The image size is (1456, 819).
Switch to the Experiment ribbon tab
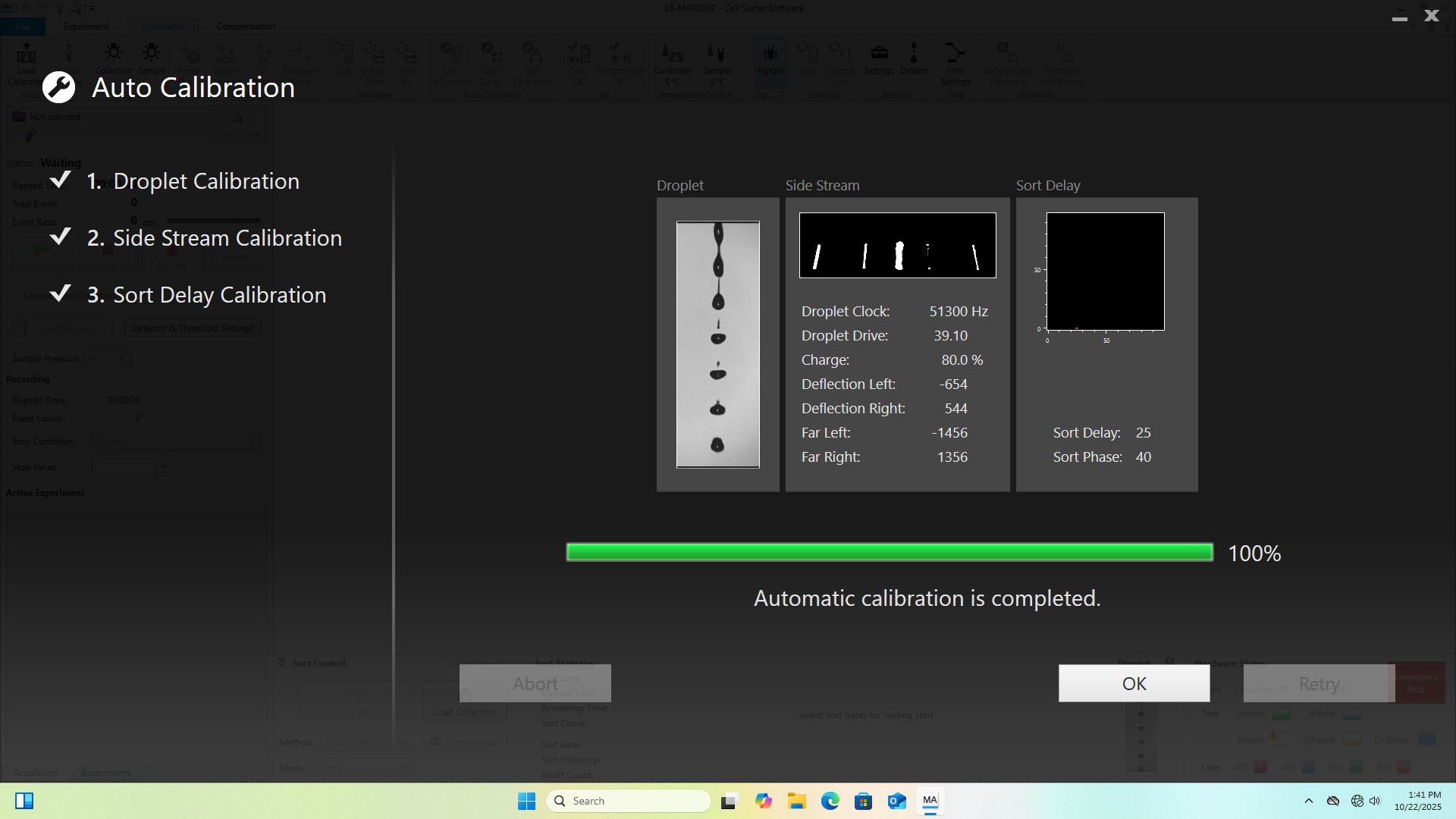pos(86,27)
